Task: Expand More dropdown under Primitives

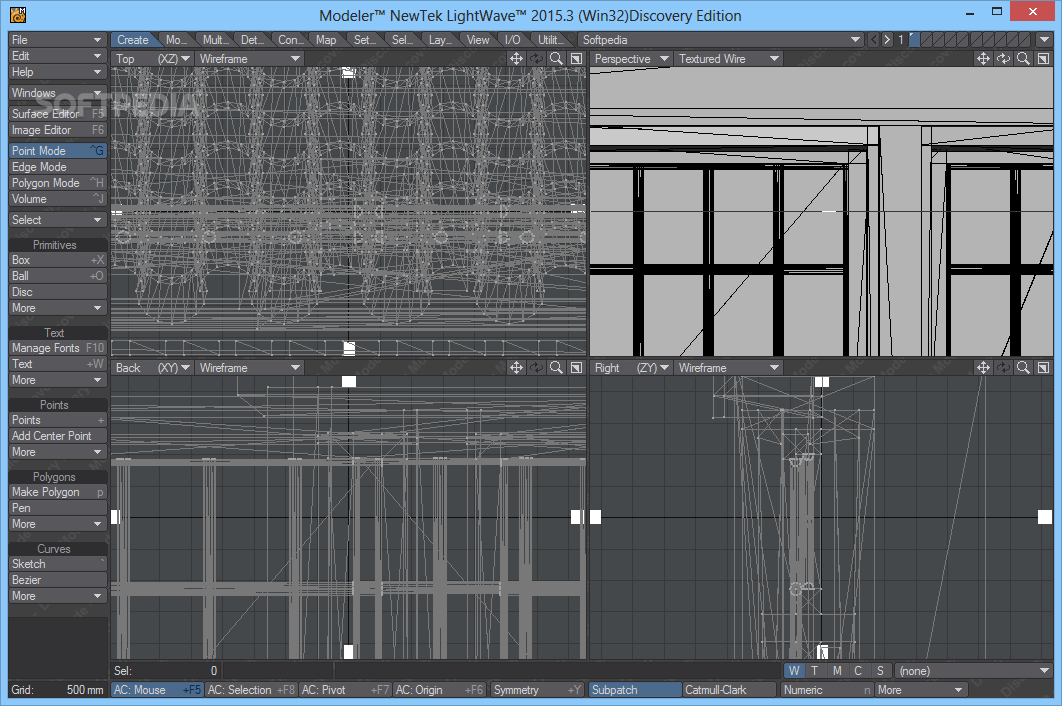Action: click(58, 308)
